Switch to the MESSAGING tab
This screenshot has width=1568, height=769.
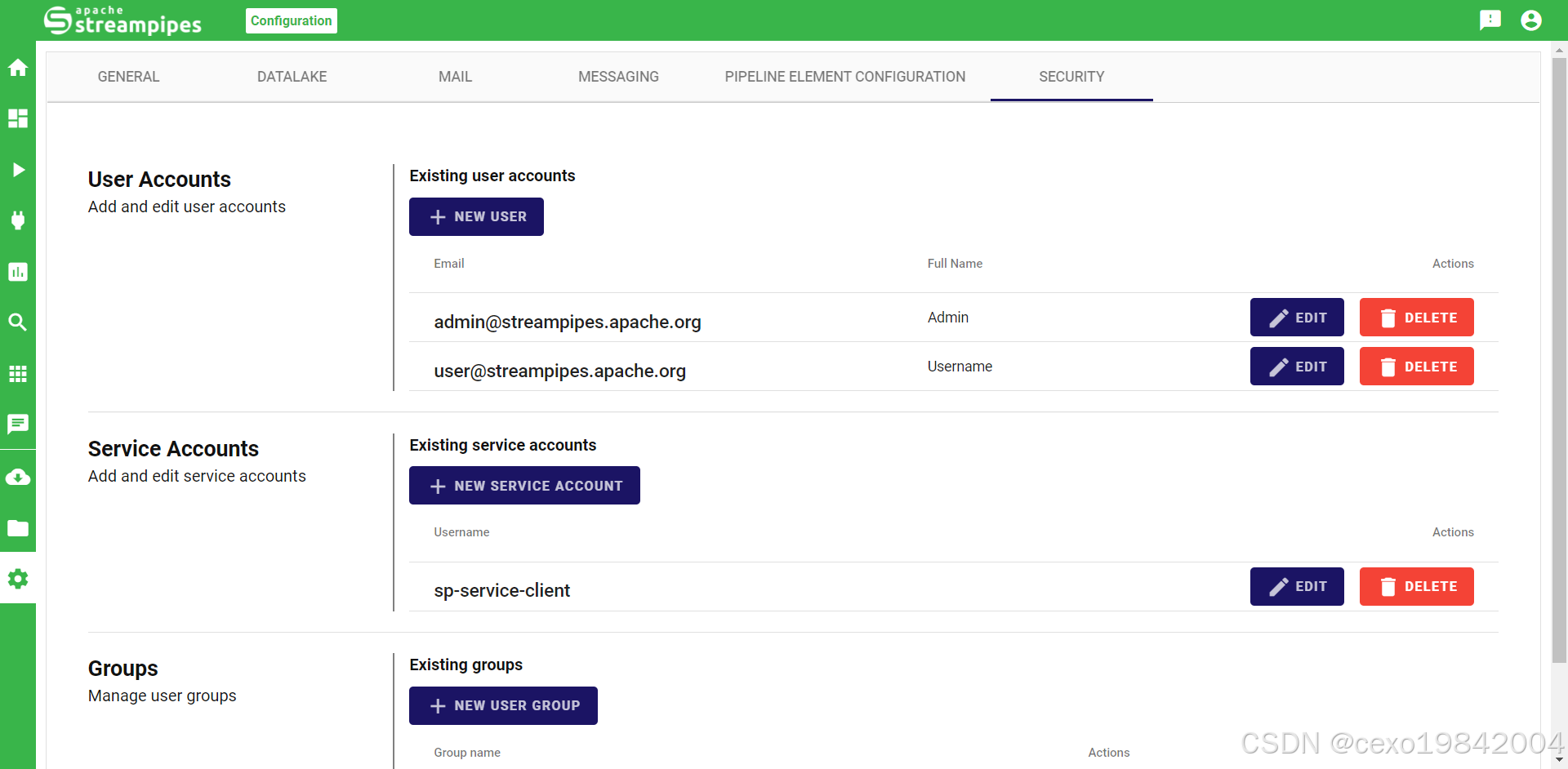coord(618,76)
